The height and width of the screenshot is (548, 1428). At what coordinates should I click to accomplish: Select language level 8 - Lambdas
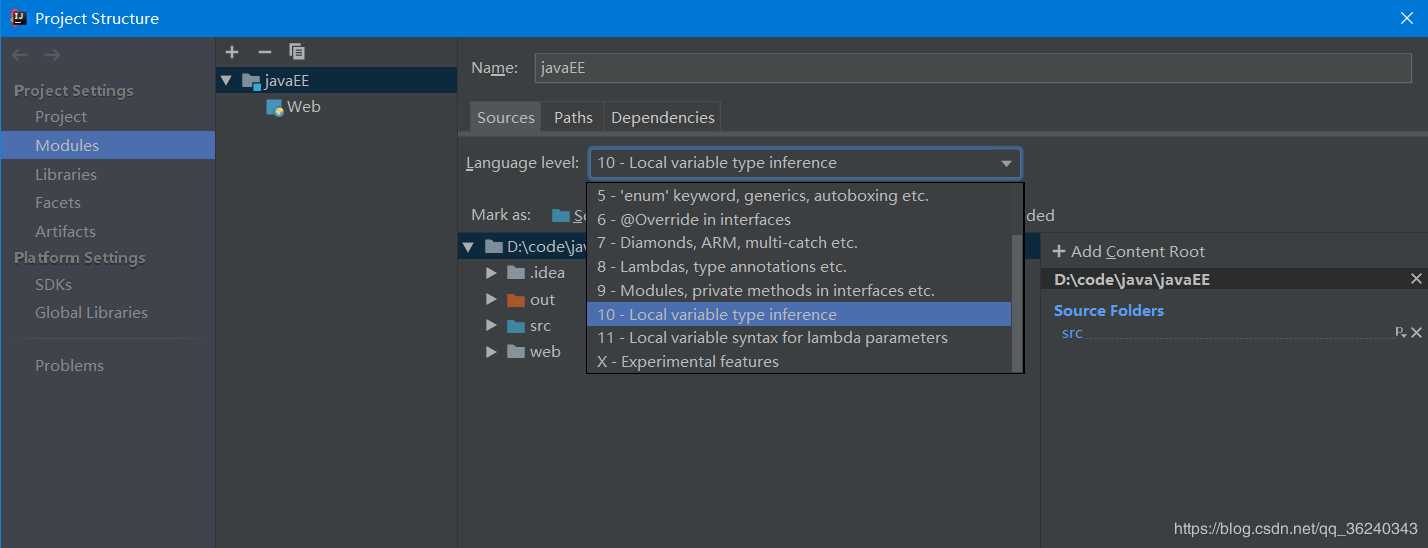click(x=799, y=267)
